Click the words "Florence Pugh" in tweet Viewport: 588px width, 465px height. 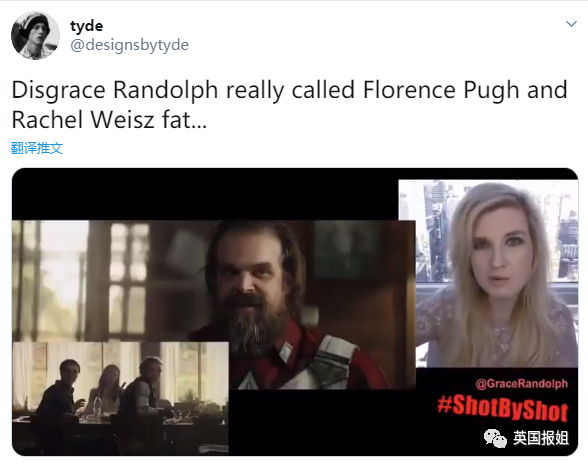tap(442, 90)
